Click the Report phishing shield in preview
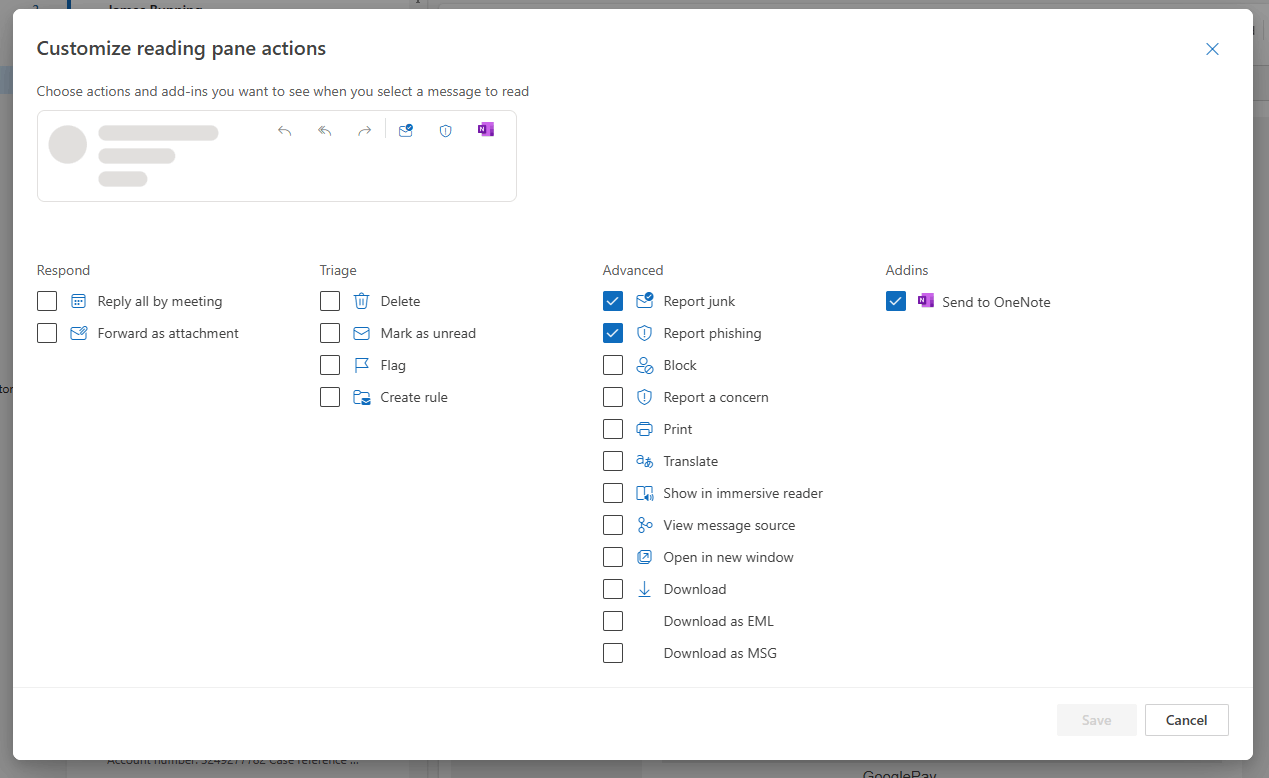Image resolution: width=1269 pixels, height=778 pixels. [x=446, y=130]
